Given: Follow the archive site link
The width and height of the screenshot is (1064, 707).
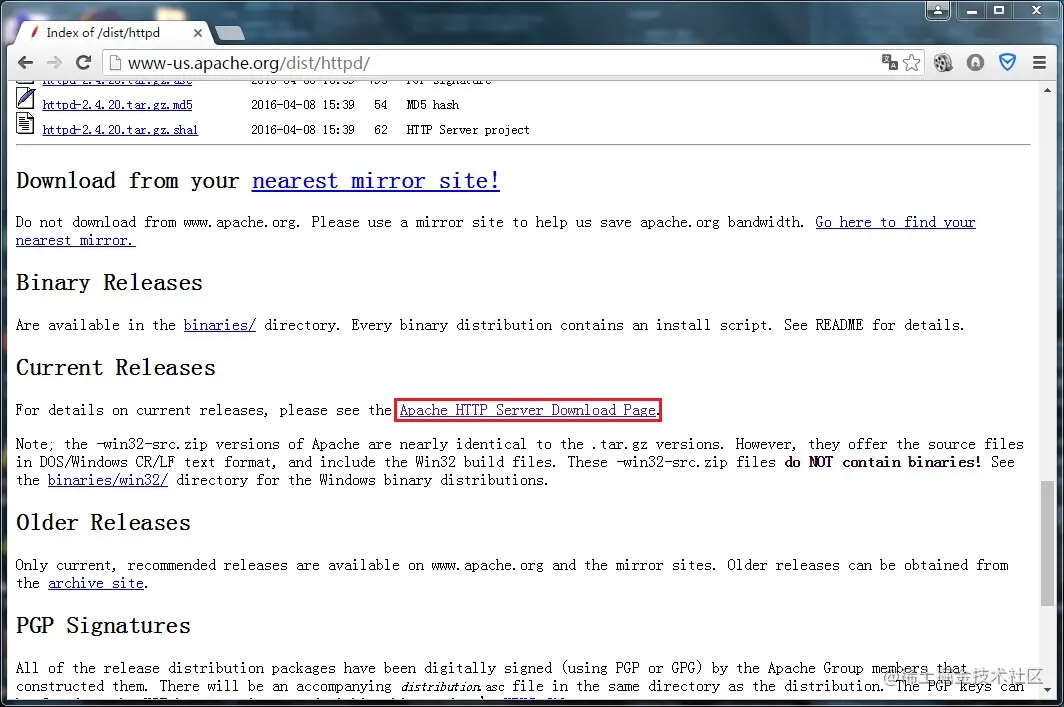Looking at the screenshot, I should [96, 584].
